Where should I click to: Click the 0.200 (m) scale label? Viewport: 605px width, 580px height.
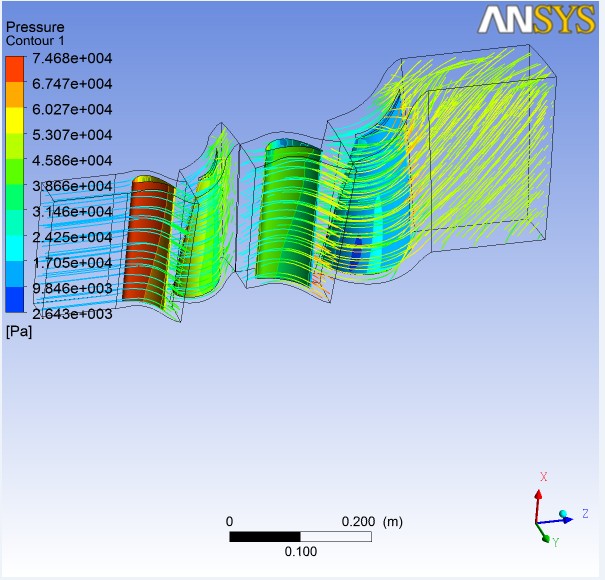[372, 522]
